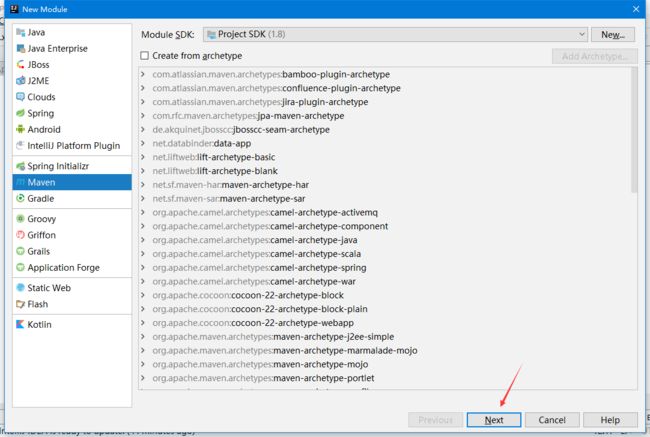
Task: Enable the Create from archetype checkbox
Action: tap(144, 56)
